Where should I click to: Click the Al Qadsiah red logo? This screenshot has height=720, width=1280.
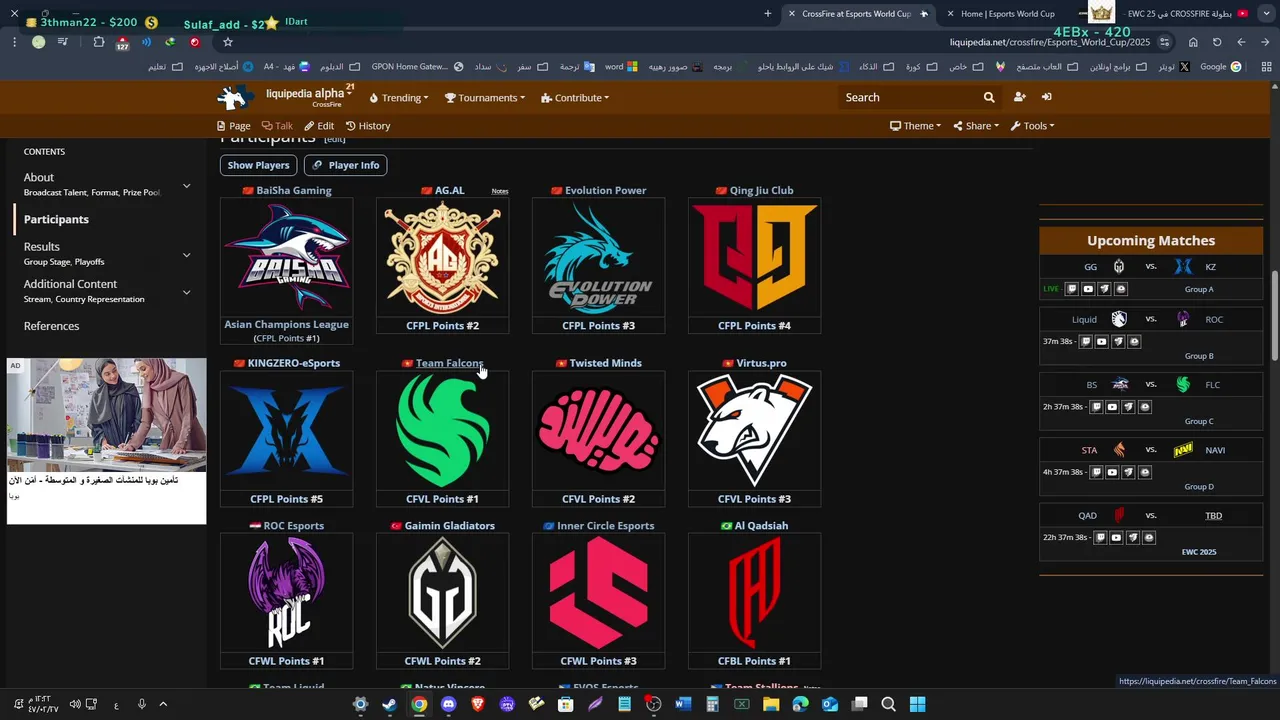click(754, 592)
